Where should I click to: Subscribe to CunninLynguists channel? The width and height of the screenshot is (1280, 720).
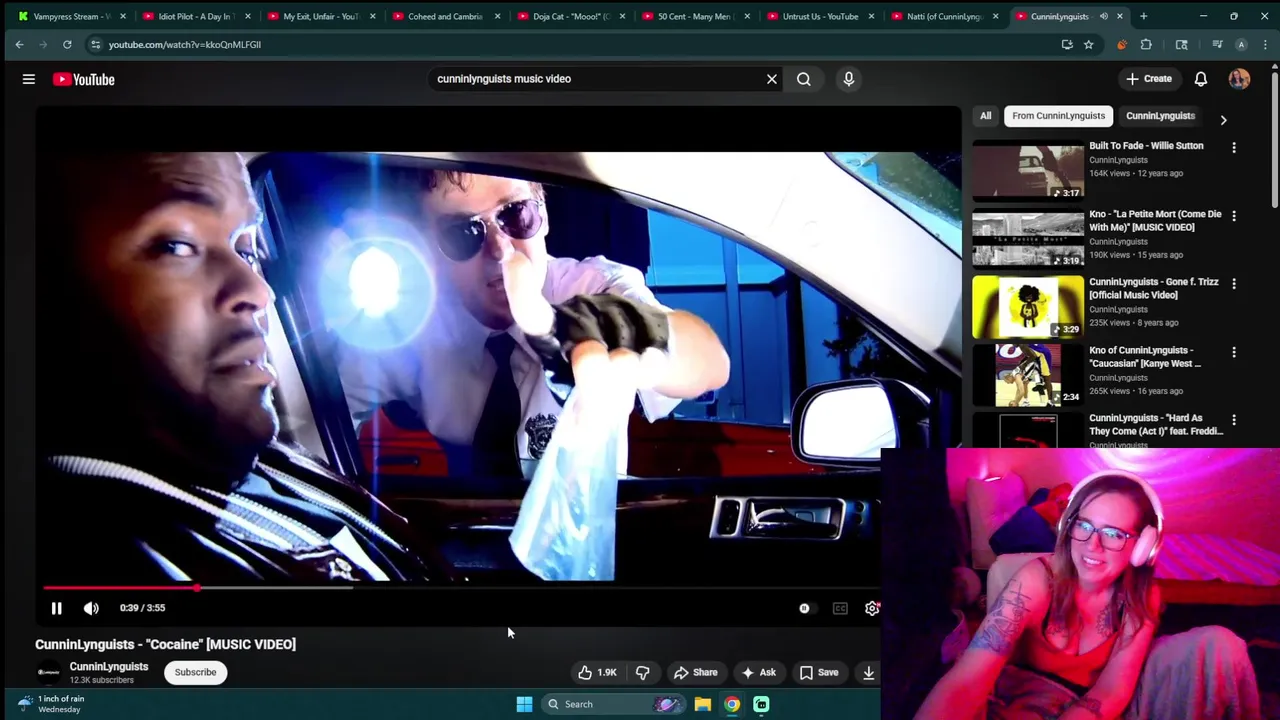(x=195, y=672)
